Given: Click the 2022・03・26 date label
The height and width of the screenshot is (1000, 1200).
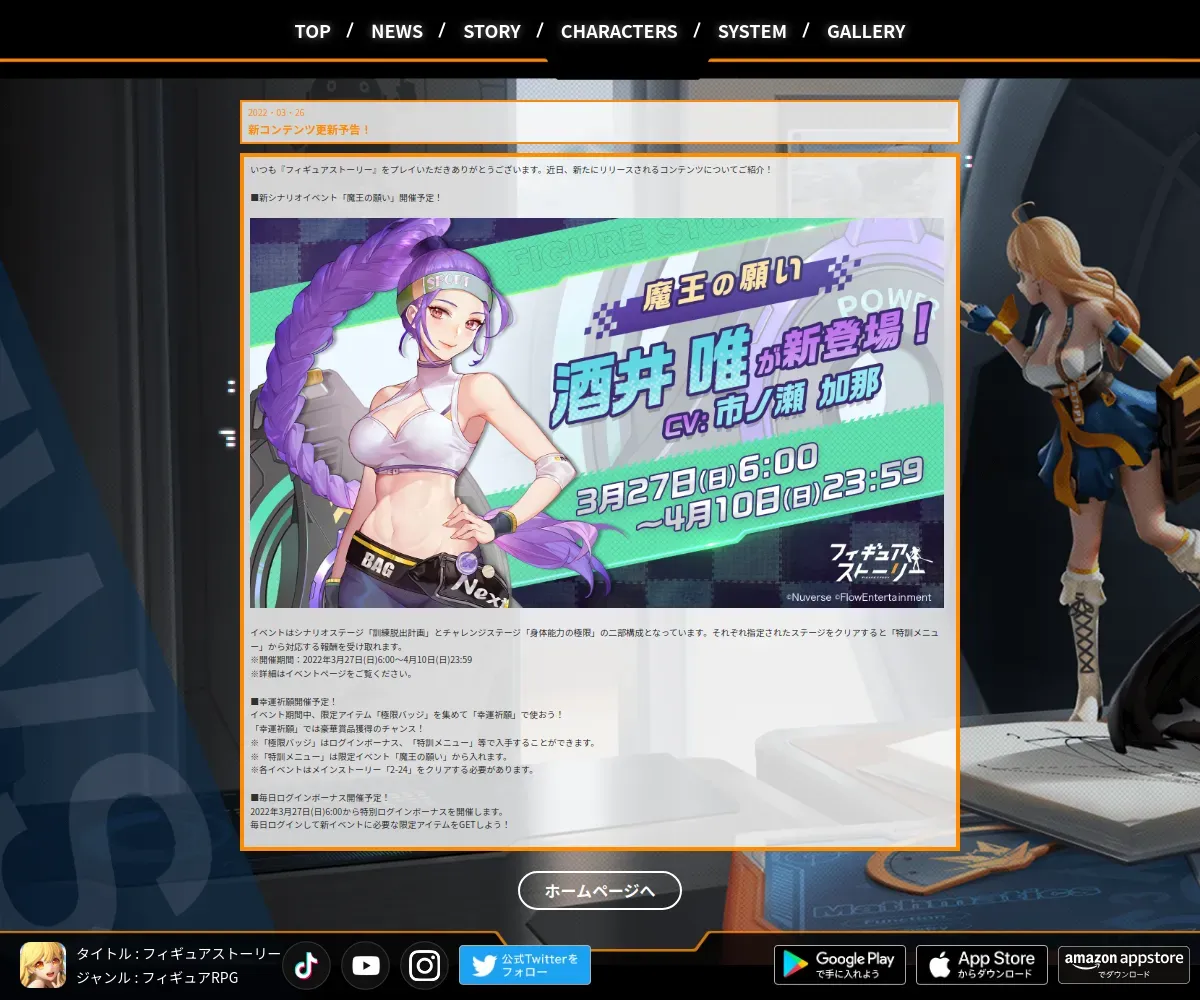Looking at the screenshot, I should pyautogui.click(x=276, y=113).
